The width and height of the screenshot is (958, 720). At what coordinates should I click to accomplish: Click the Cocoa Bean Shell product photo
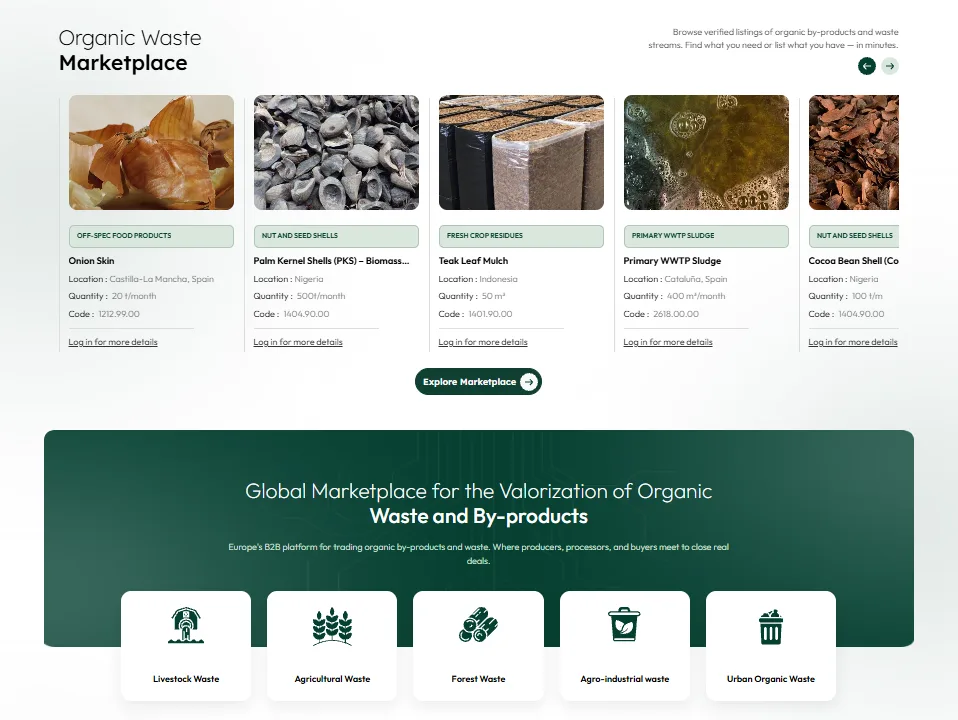tap(854, 152)
